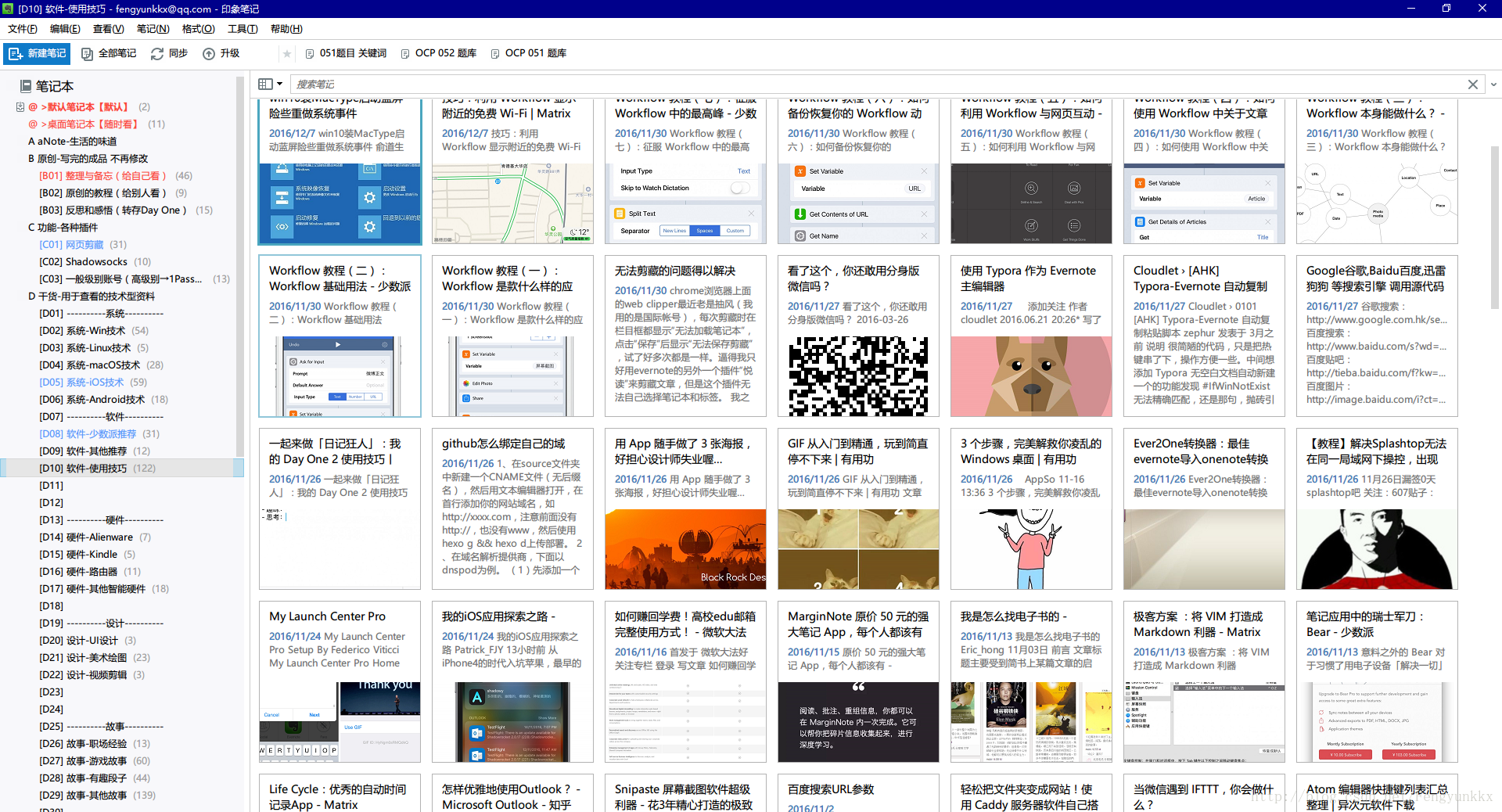The image size is (1502, 812).
Task: Open note 无法剪藏的问题得以解决
Action: pos(685,336)
